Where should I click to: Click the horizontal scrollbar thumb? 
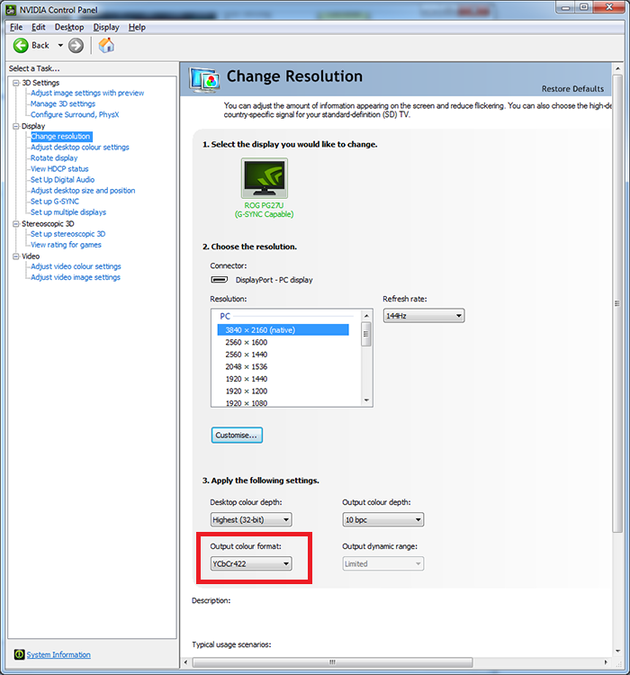coord(332,662)
